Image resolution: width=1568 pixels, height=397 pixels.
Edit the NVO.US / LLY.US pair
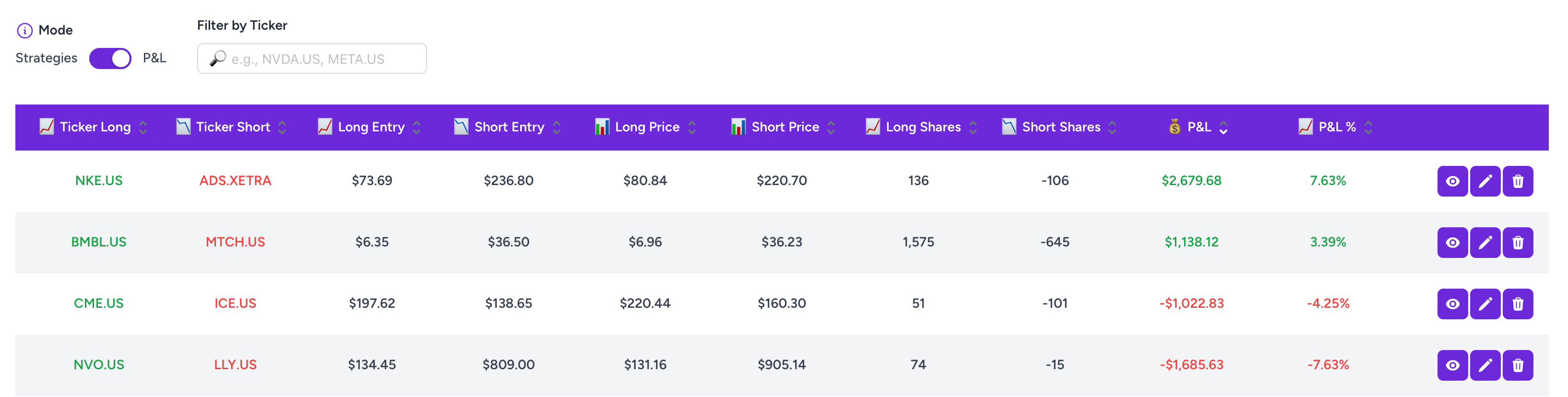(1485, 365)
